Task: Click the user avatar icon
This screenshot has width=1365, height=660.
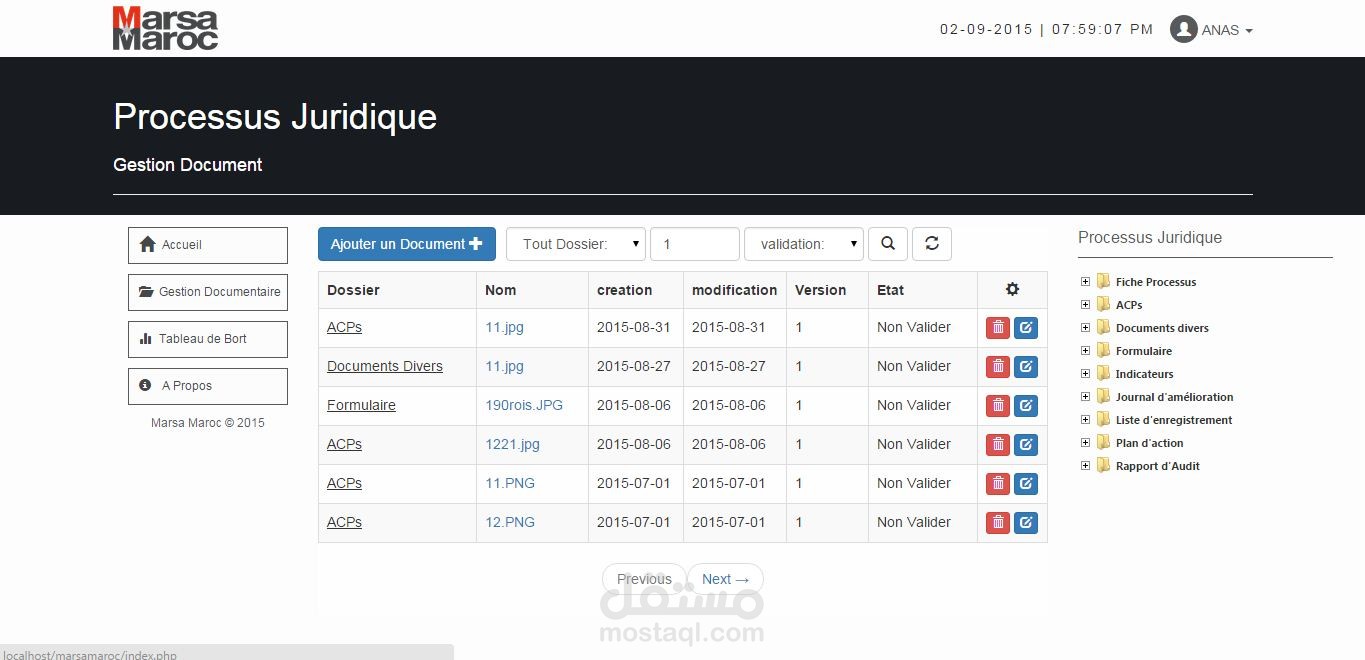Action: (1184, 29)
